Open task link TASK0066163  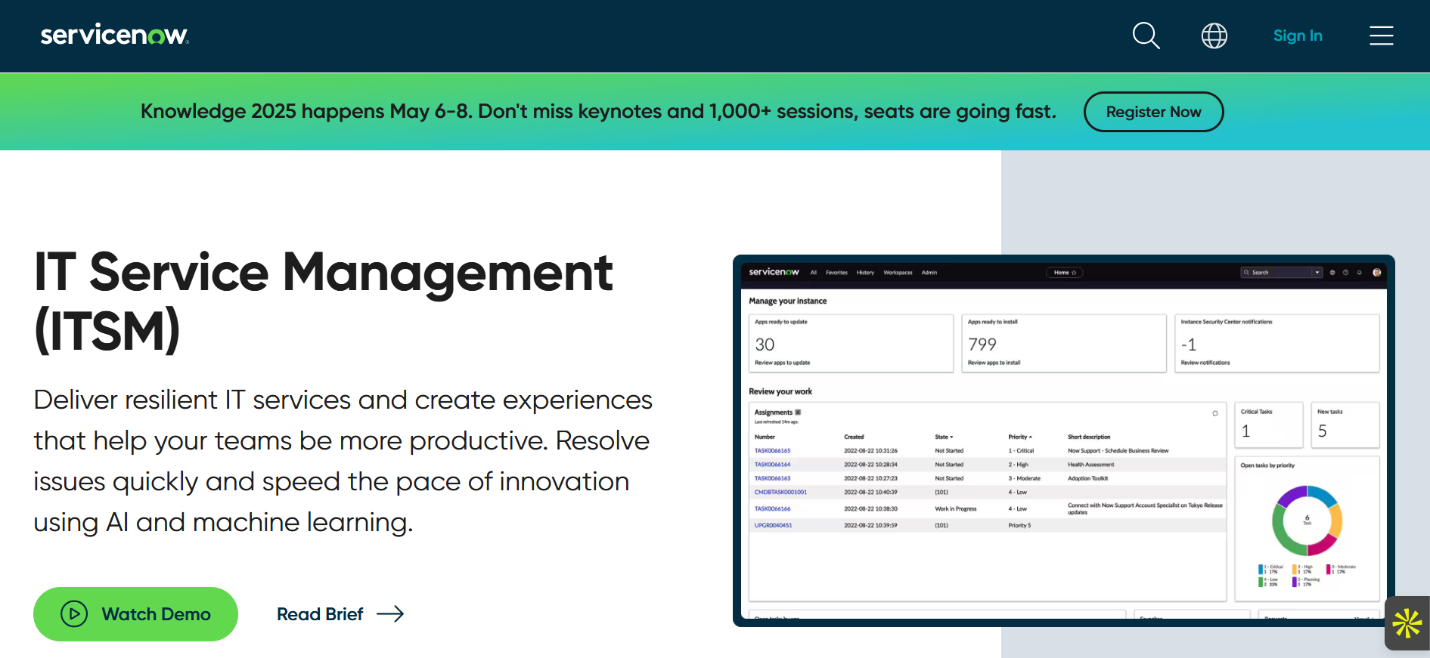coord(772,478)
